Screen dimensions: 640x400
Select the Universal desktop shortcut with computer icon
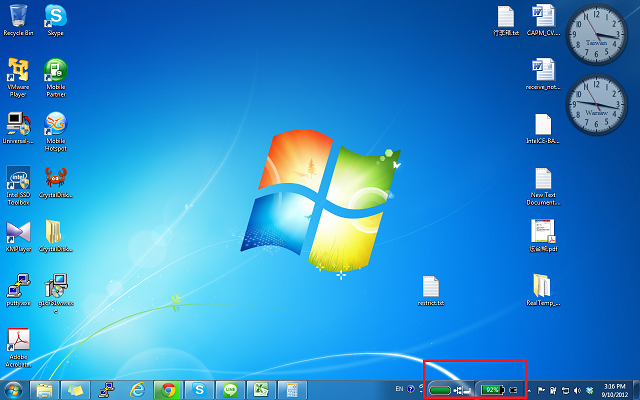pos(18,128)
